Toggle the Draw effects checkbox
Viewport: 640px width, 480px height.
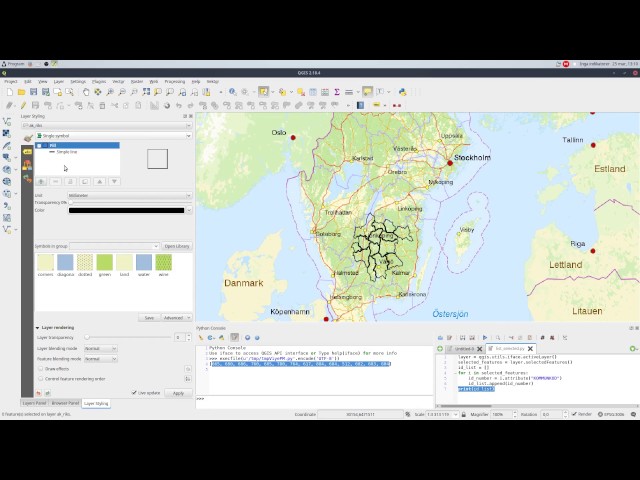40,369
